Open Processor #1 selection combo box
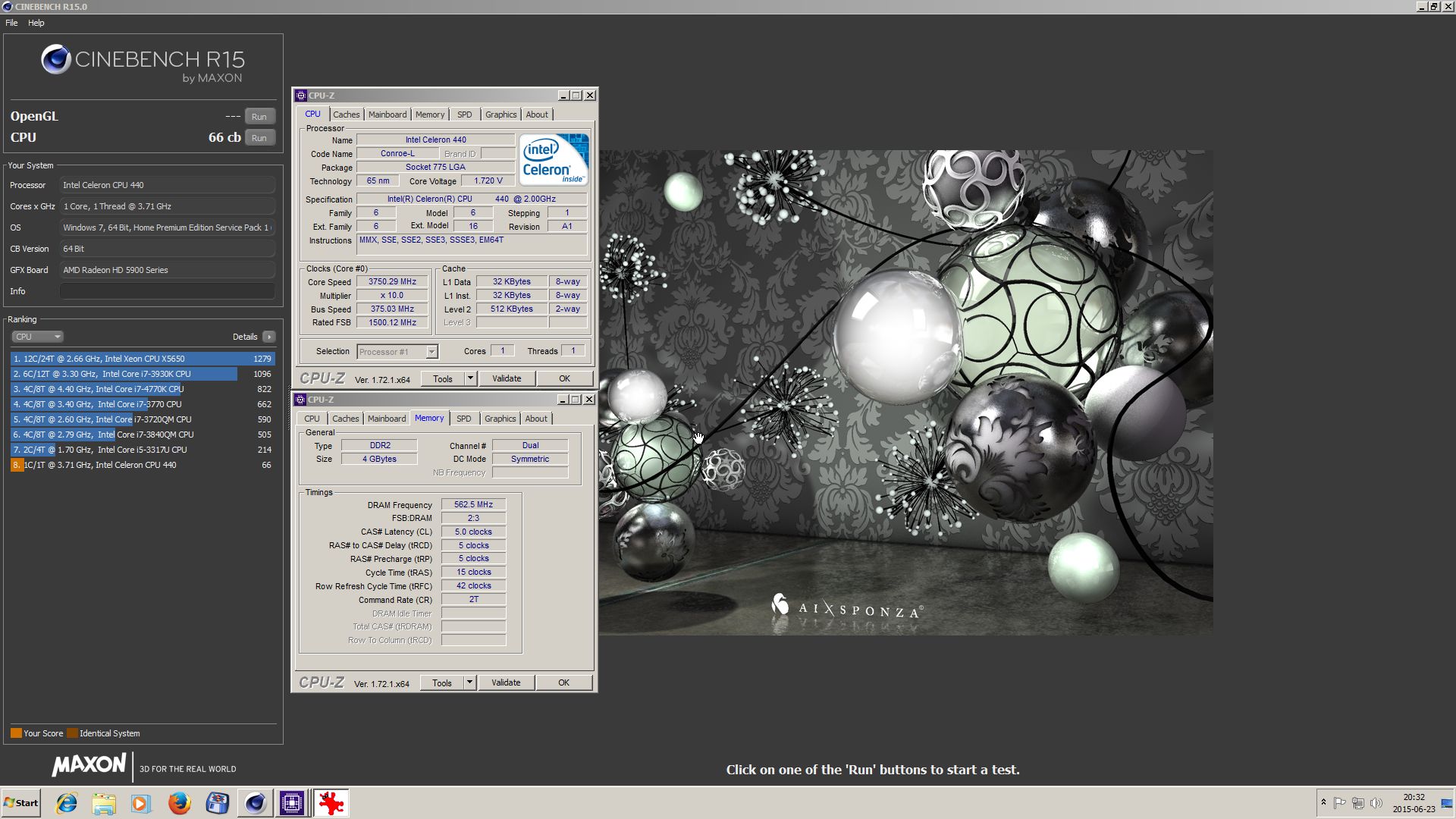This screenshot has width=1456, height=819. pyautogui.click(x=397, y=352)
